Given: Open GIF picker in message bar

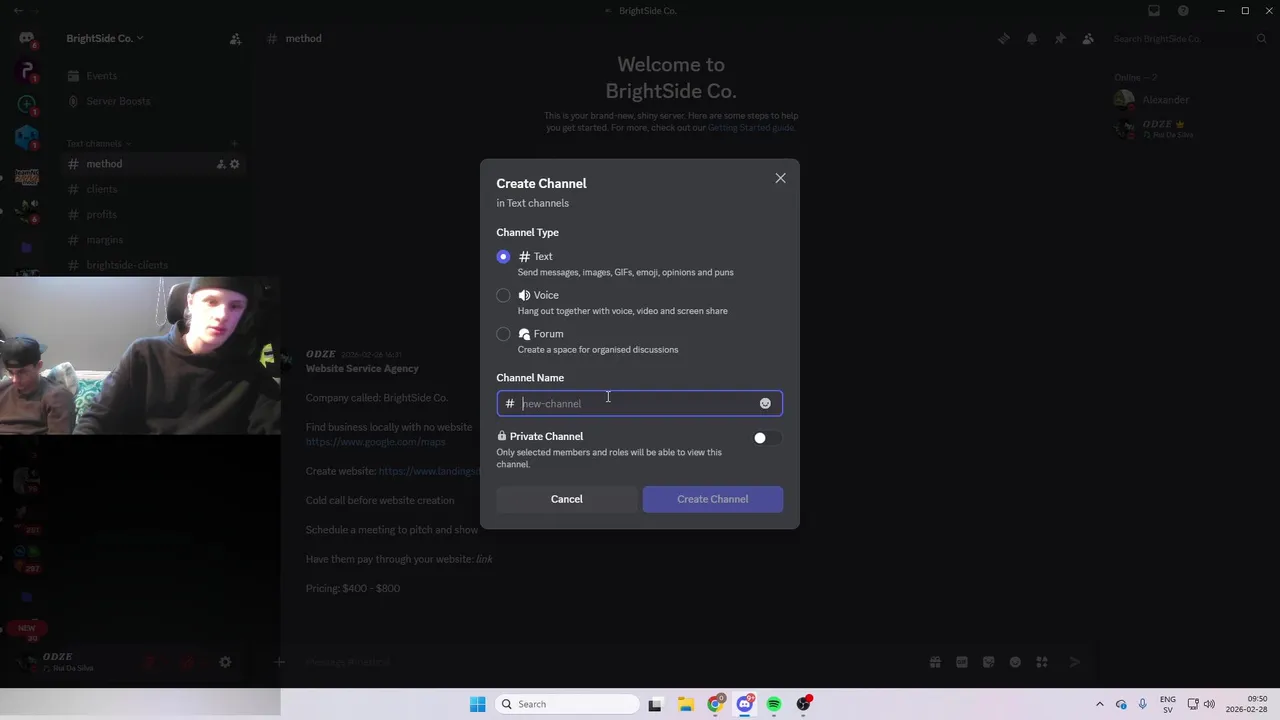Looking at the screenshot, I should pyautogui.click(x=962, y=662).
